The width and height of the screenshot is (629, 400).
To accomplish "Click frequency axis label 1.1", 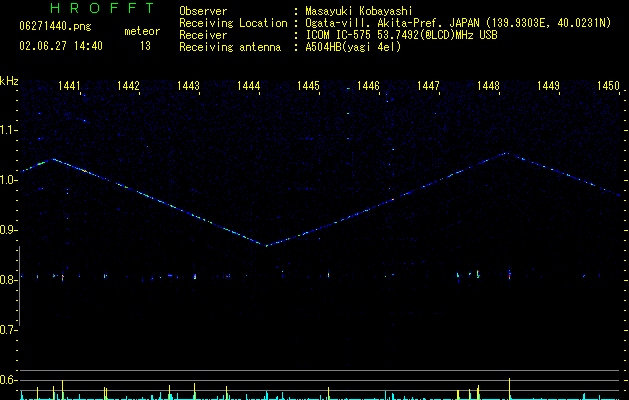I will [8, 130].
